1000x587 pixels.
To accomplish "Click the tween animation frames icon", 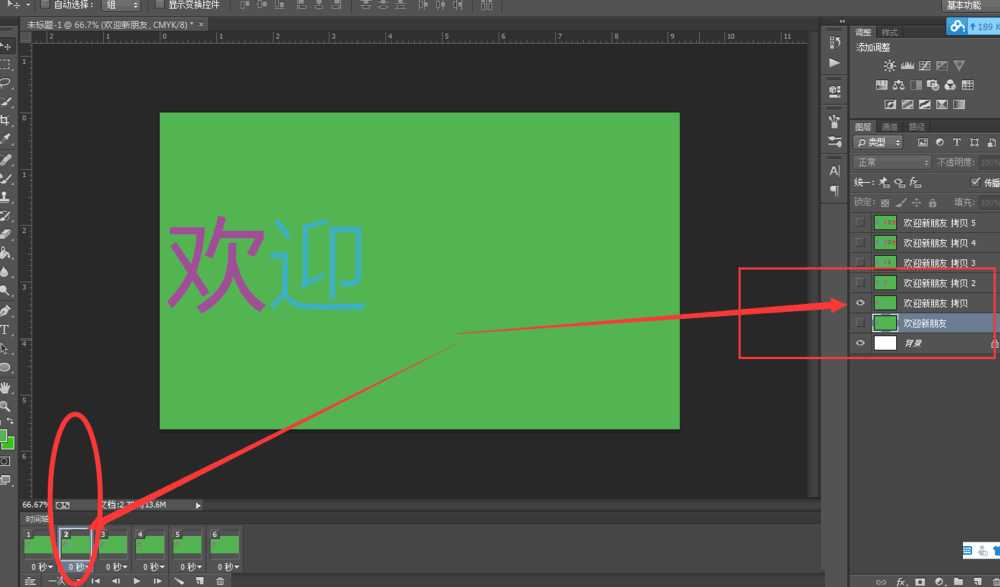I will 179,580.
